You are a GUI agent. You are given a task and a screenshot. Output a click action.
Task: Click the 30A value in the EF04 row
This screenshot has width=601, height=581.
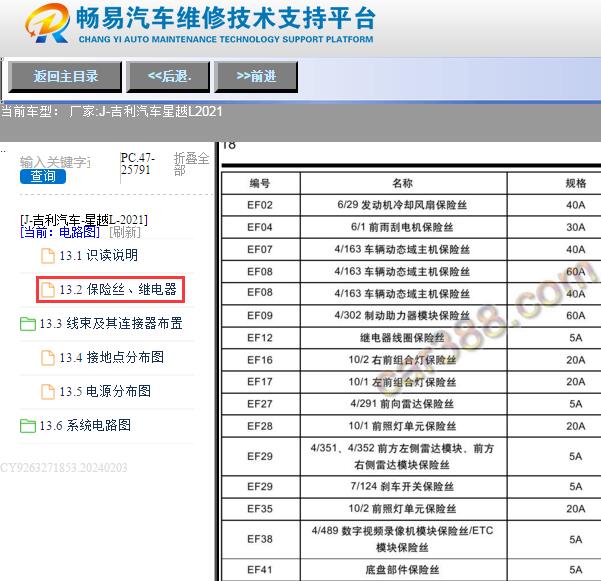[575, 227]
